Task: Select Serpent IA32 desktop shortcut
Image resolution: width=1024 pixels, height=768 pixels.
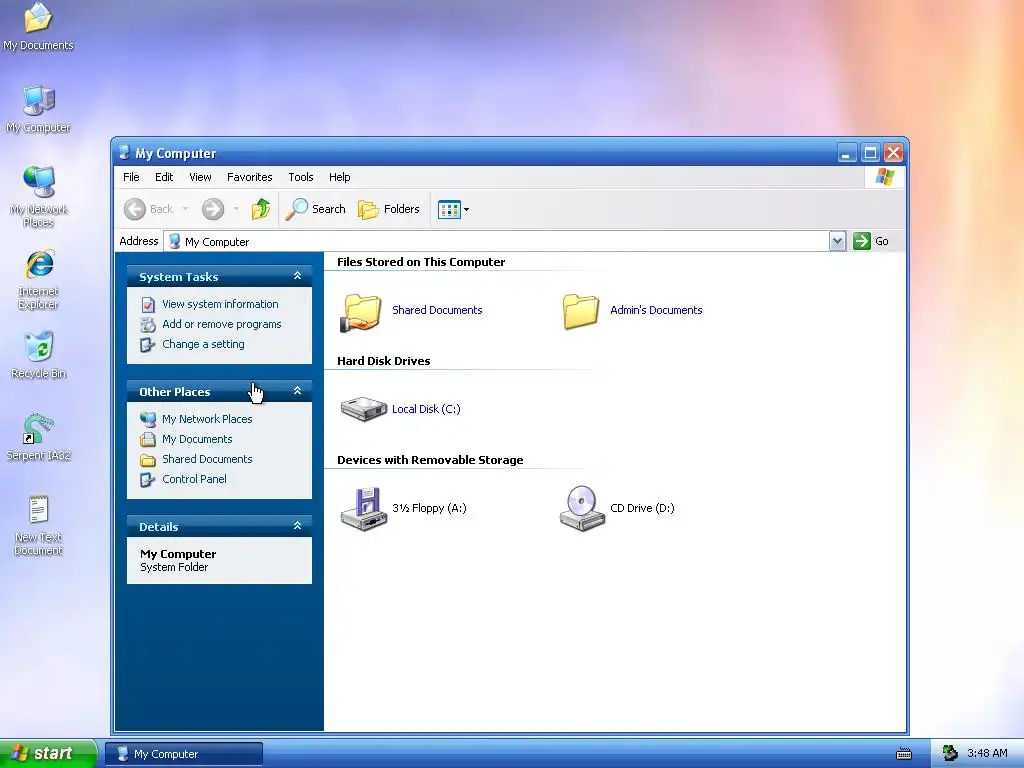Action: click(x=38, y=436)
